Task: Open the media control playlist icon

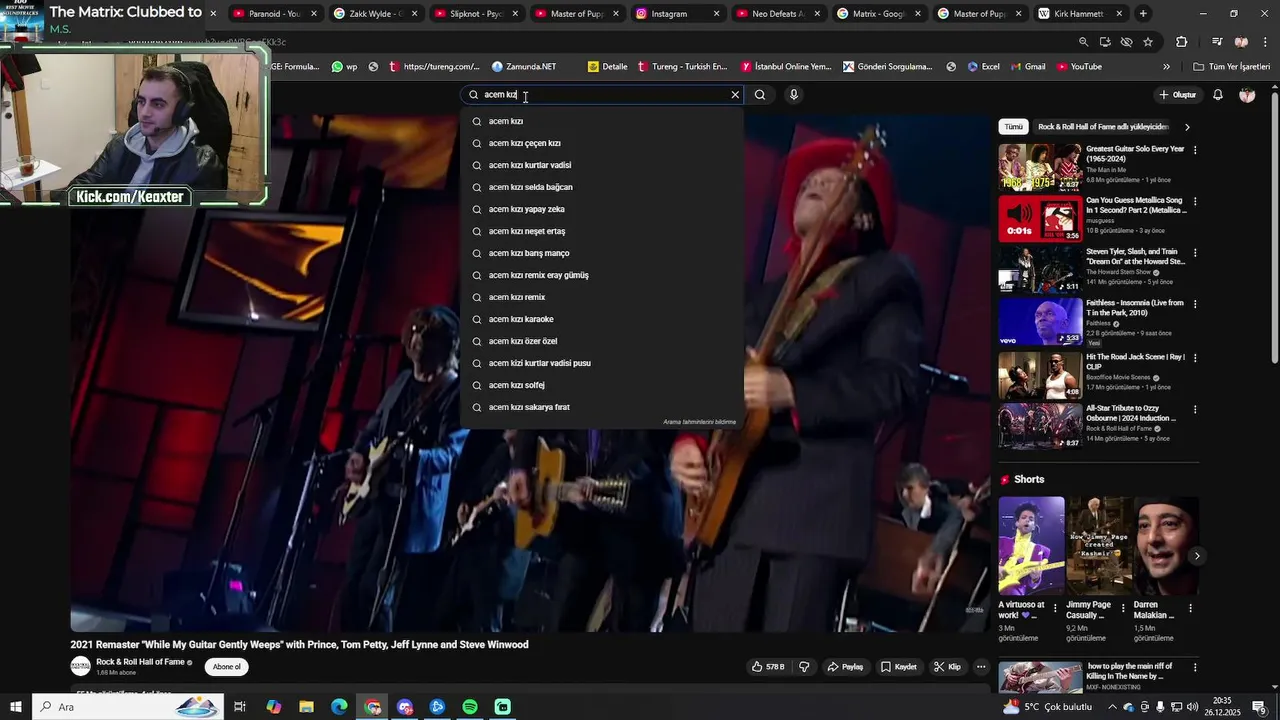Action: [x=1217, y=42]
